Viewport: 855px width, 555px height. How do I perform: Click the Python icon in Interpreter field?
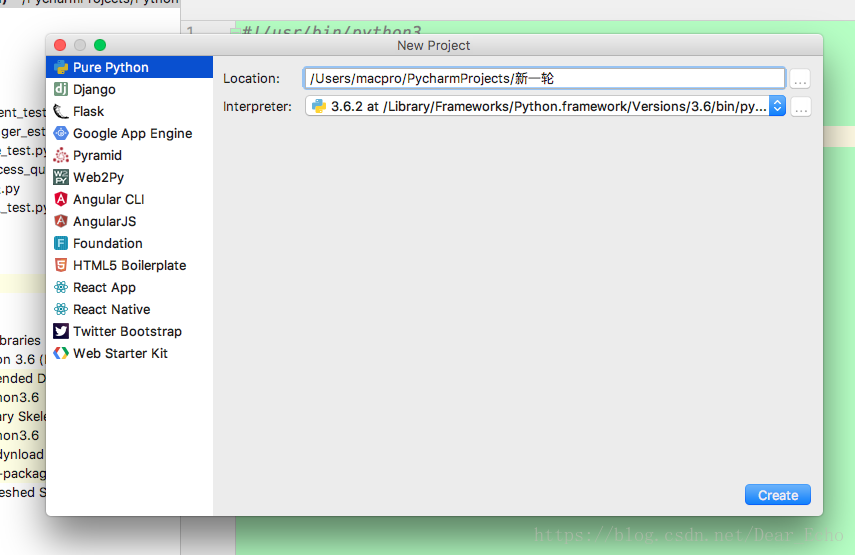319,106
